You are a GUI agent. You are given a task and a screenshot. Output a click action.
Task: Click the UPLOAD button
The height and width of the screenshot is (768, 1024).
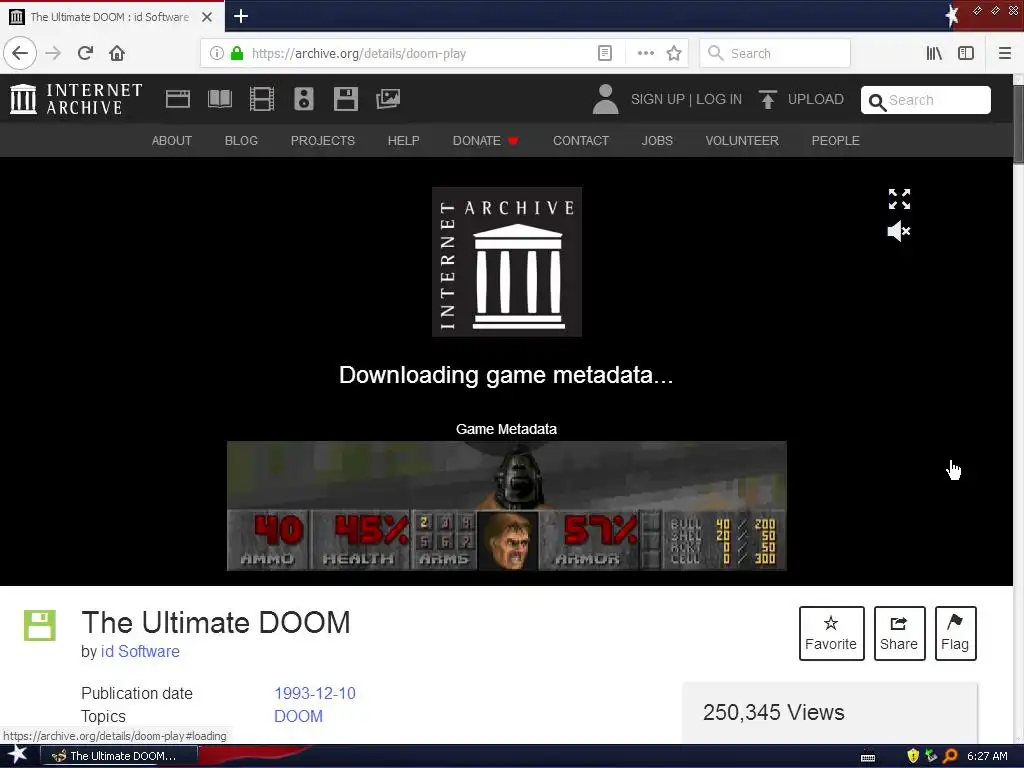[x=801, y=99]
